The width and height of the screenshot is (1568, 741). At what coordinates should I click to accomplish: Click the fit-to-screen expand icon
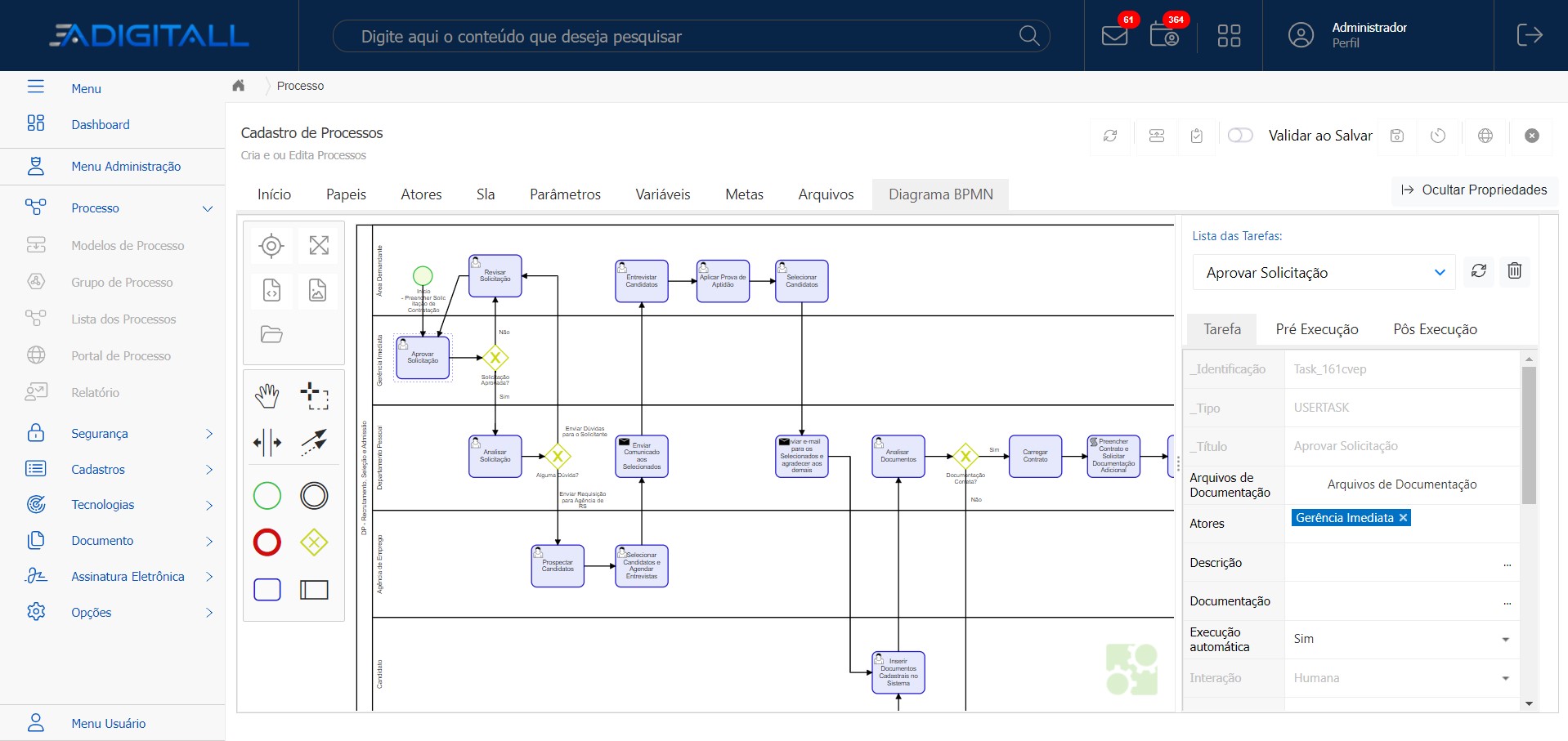319,245
